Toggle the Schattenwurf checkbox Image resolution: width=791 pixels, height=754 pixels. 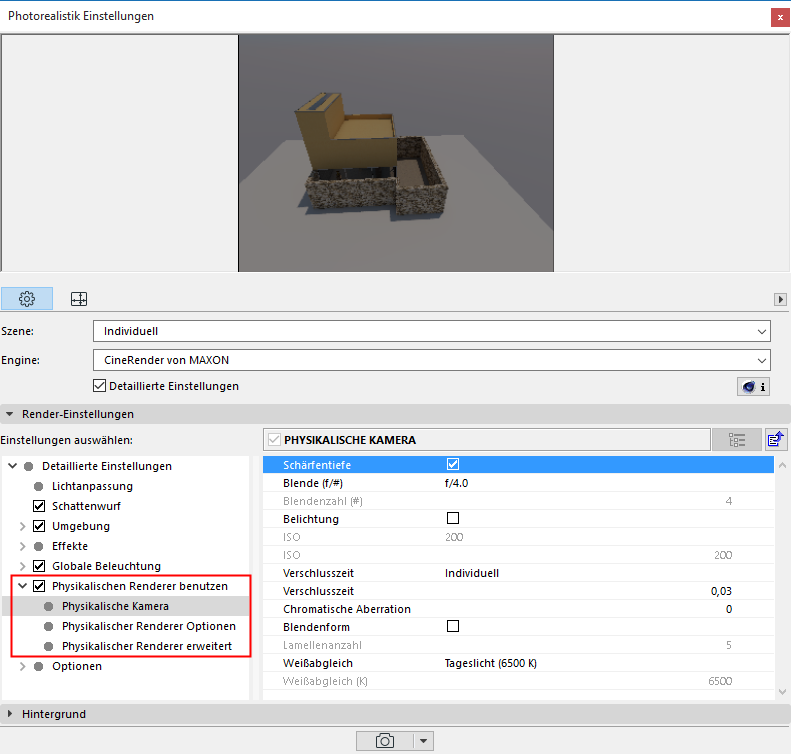point(39,506)
